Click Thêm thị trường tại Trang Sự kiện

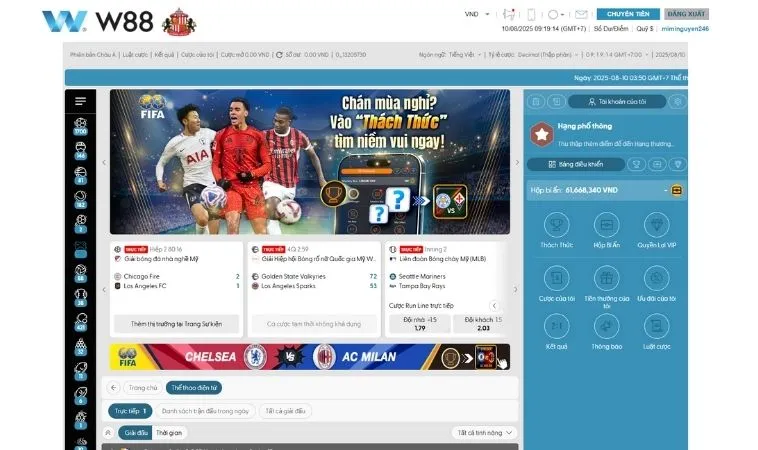[x=176, y=324]
